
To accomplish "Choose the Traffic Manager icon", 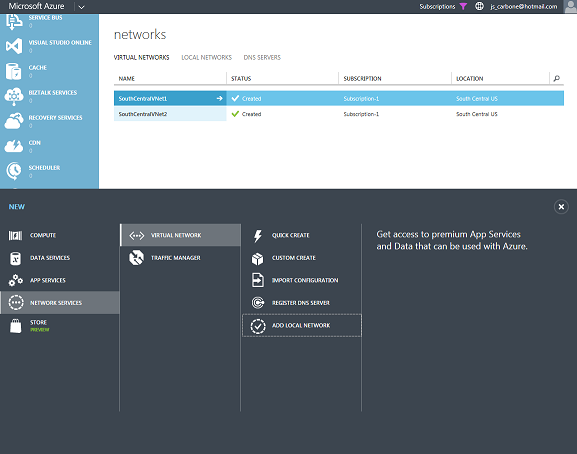I will (x=136, y=258).
